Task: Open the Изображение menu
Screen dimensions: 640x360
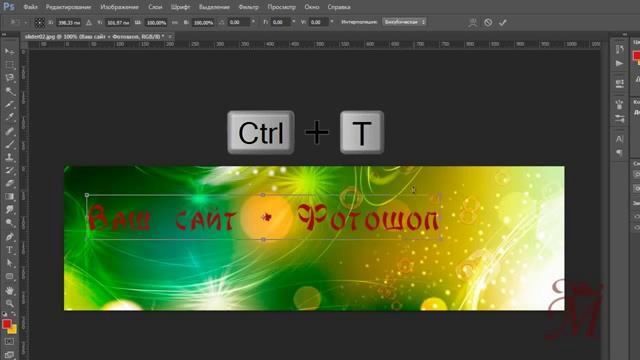Action: [x=120, y=7]
